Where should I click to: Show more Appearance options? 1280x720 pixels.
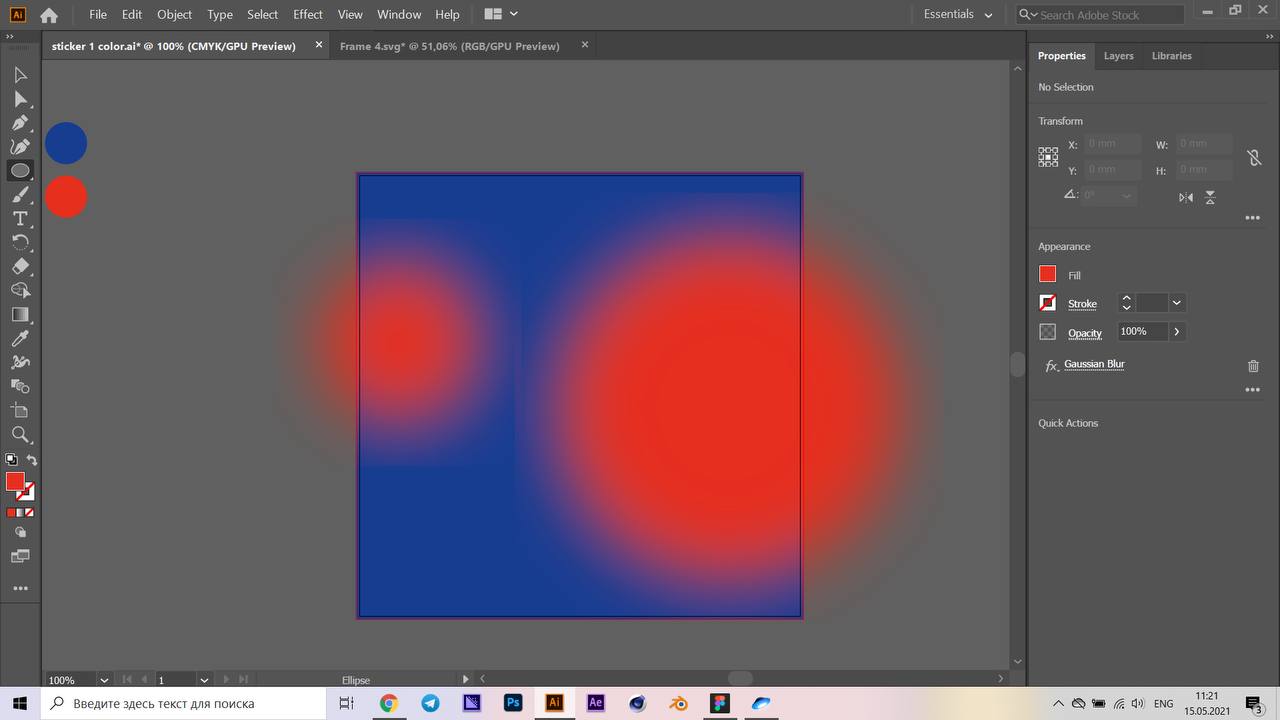pyautogui.click(x=1252, y=390)
